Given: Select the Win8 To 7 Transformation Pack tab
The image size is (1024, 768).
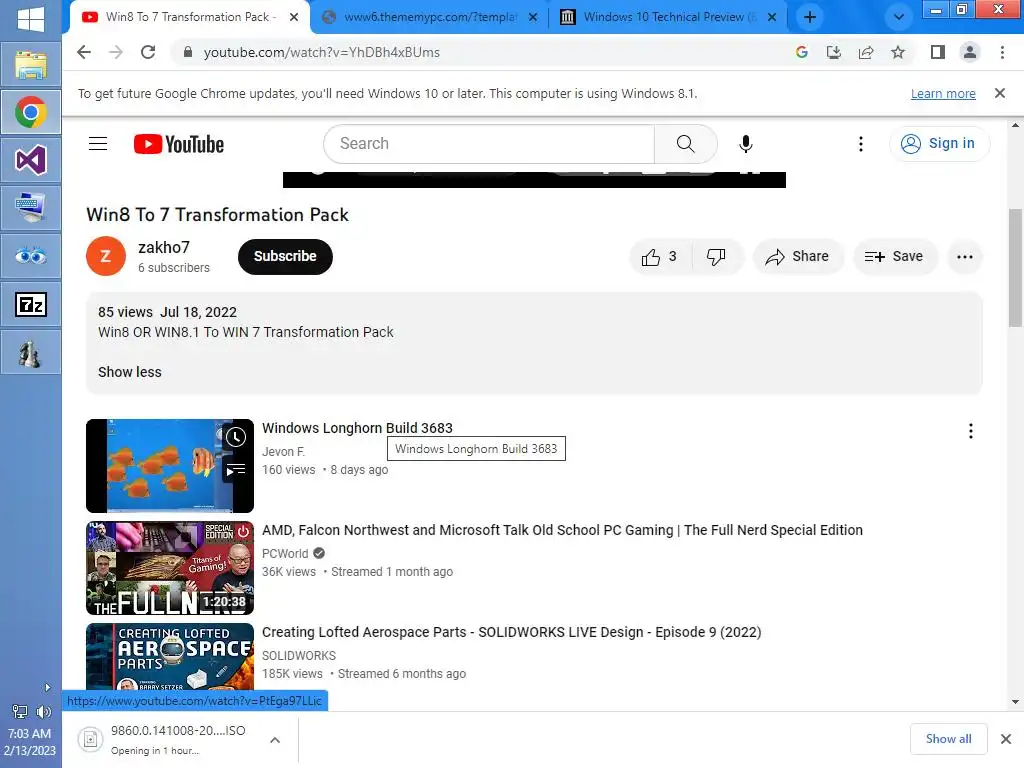Looking at the screenshot, I should tap(190, 17).
